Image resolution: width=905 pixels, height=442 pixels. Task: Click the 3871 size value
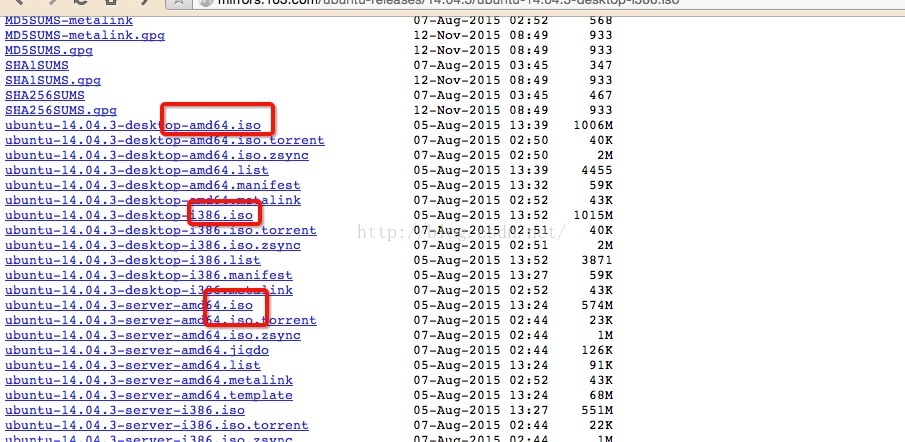pyautogui.click(x=597, y=260)
